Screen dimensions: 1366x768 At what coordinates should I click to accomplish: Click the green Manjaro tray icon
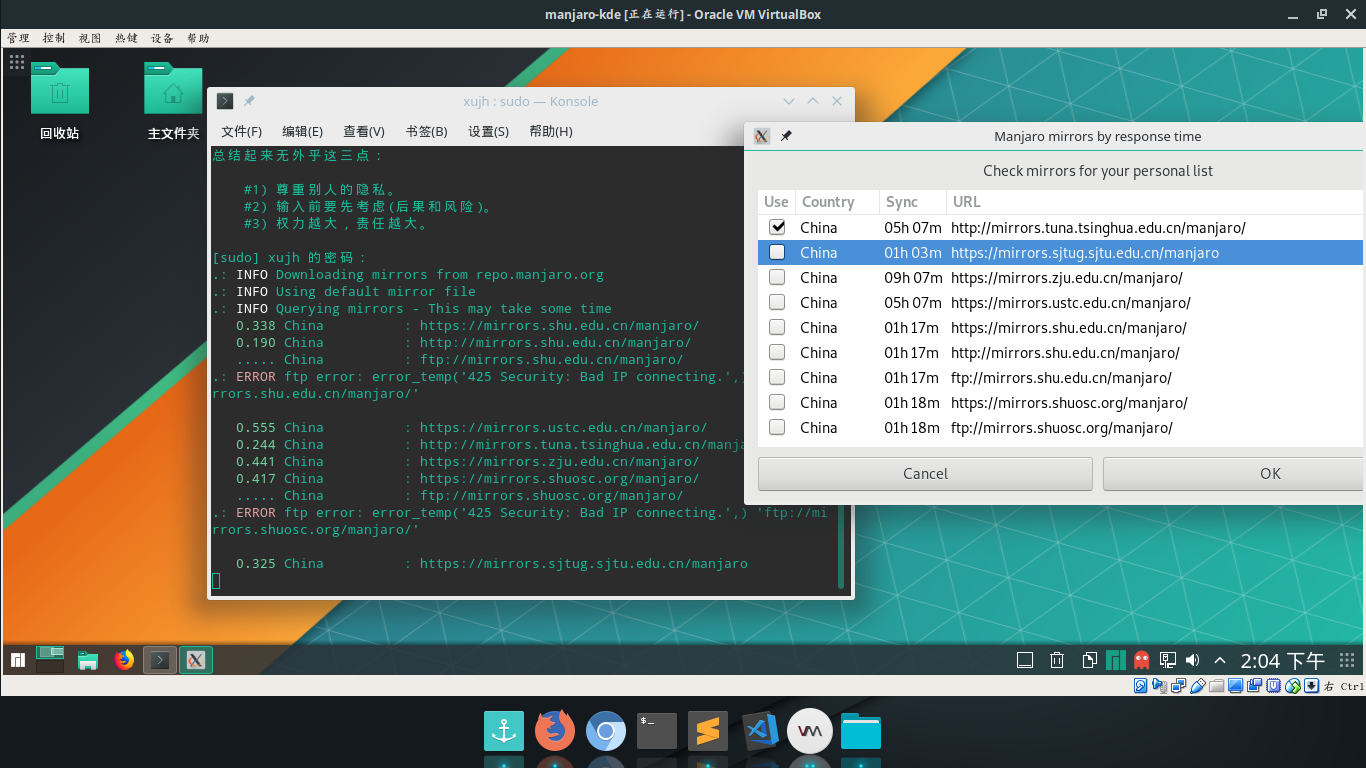tap(1115, 660)
